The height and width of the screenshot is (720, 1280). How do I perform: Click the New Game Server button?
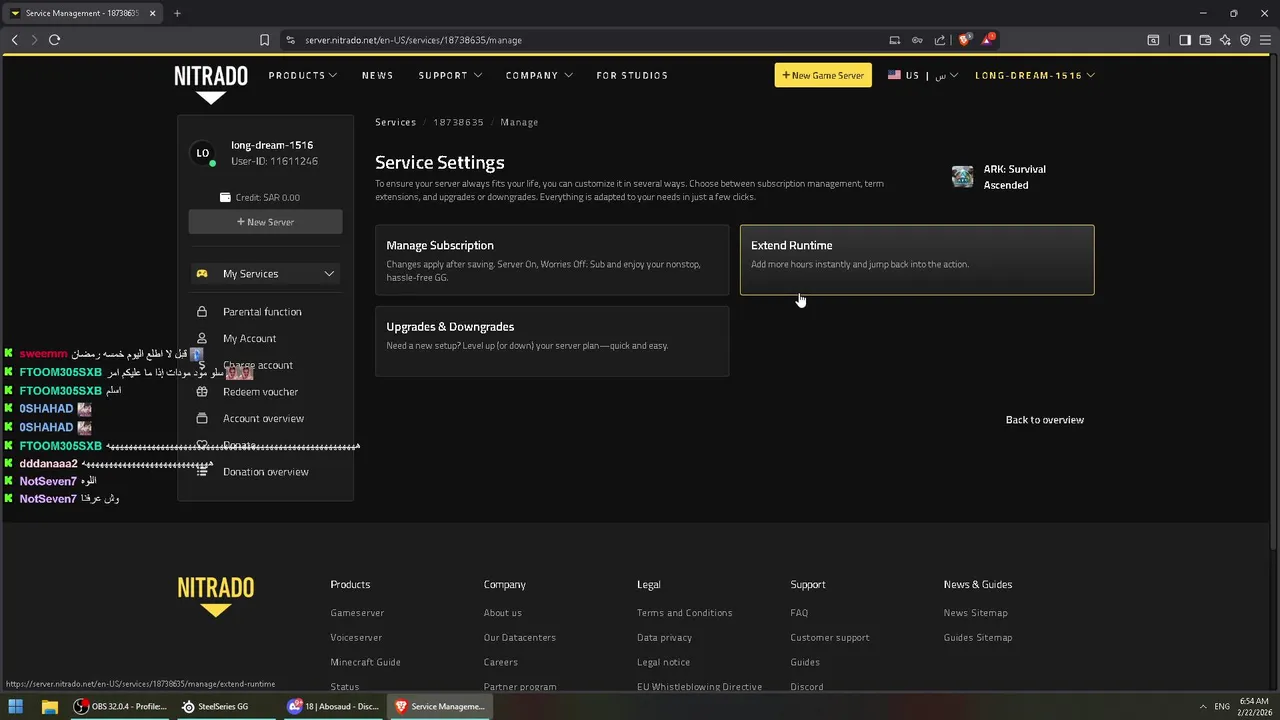823,75
